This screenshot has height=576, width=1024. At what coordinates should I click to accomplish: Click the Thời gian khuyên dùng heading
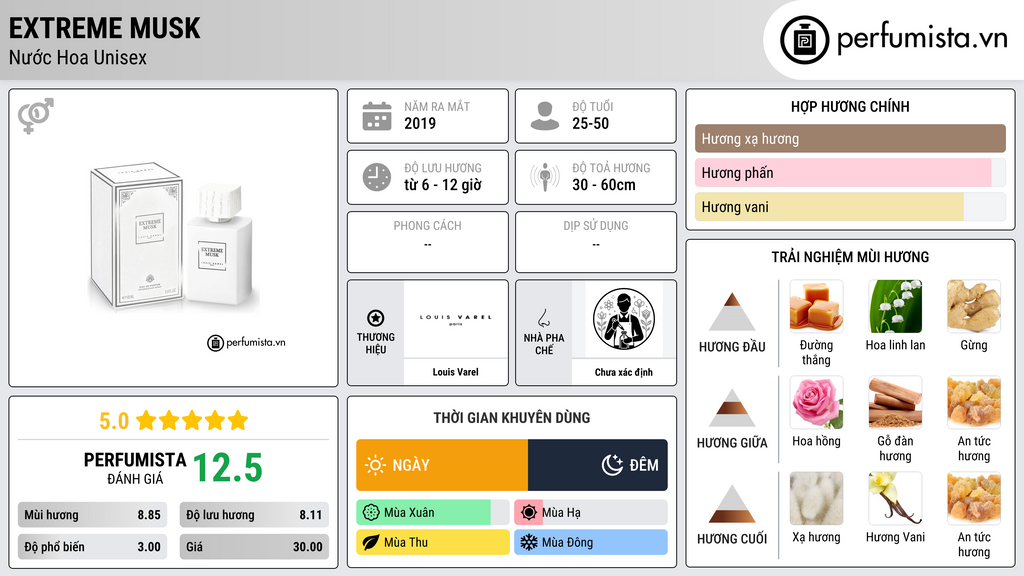tap(512, 418)
